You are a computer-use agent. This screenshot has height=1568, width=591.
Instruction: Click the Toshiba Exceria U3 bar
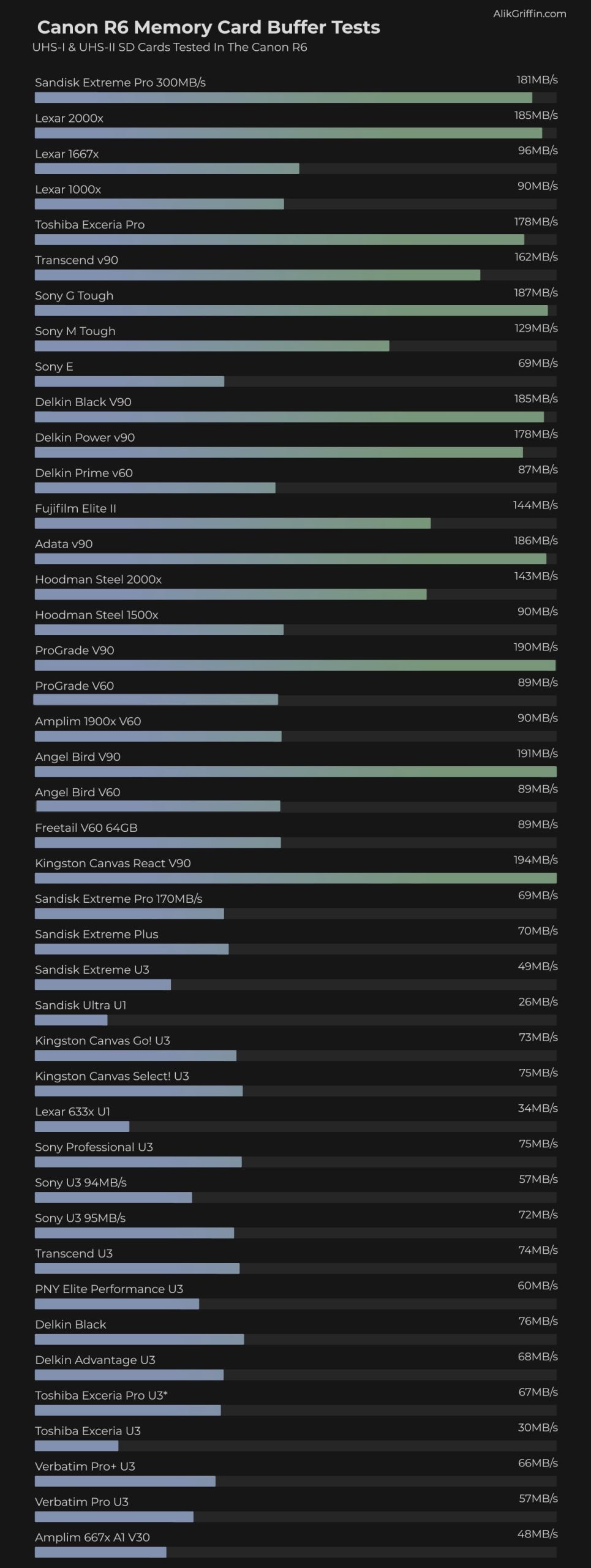[77, 1446]
